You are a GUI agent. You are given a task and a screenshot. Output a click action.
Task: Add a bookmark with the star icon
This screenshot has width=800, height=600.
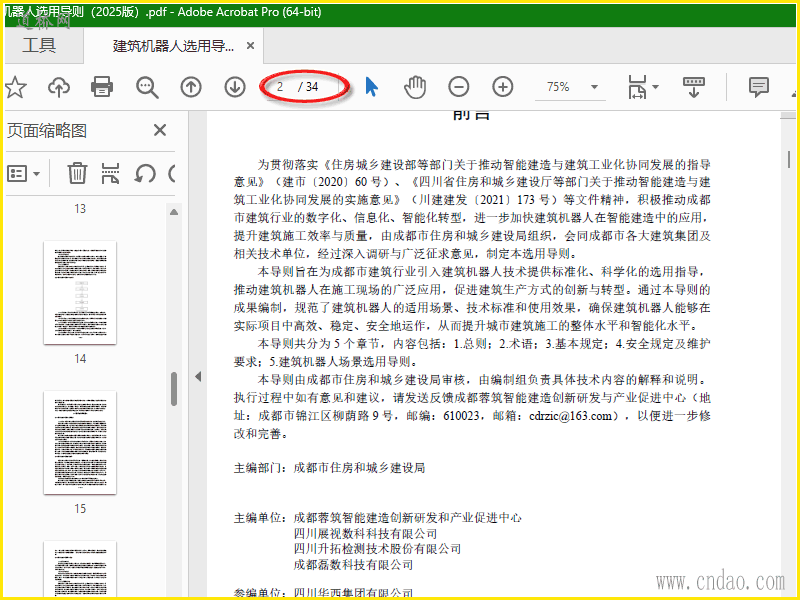[x=16, y=87]
